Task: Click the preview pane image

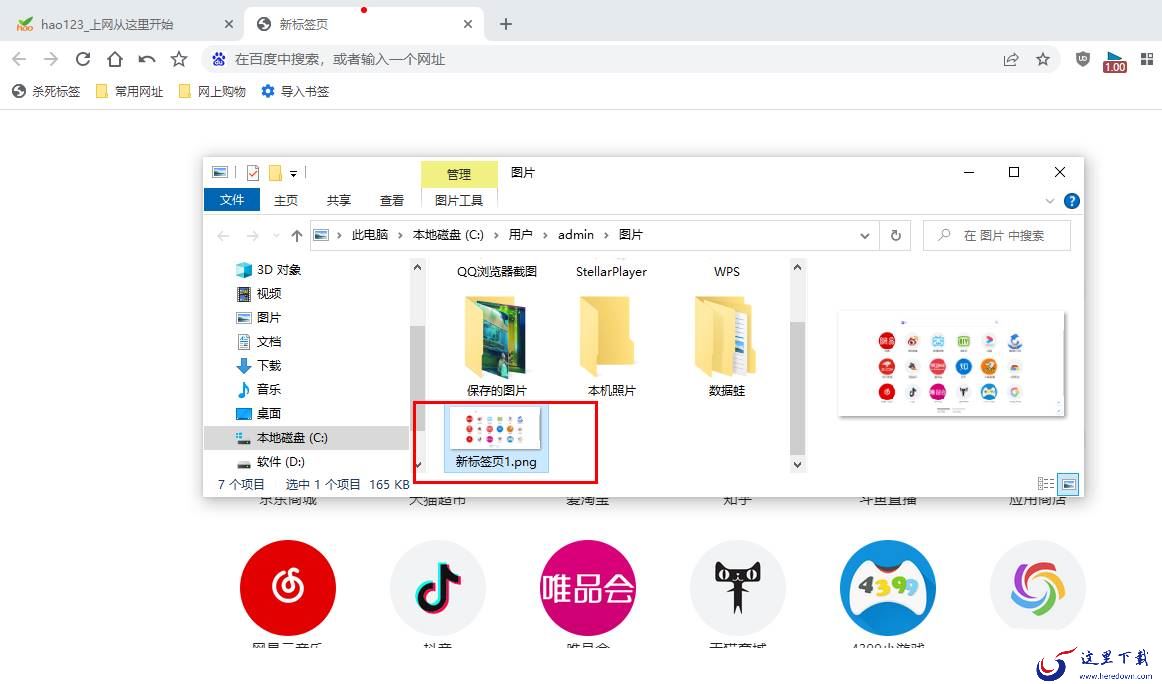Action: tap(952, 364)
